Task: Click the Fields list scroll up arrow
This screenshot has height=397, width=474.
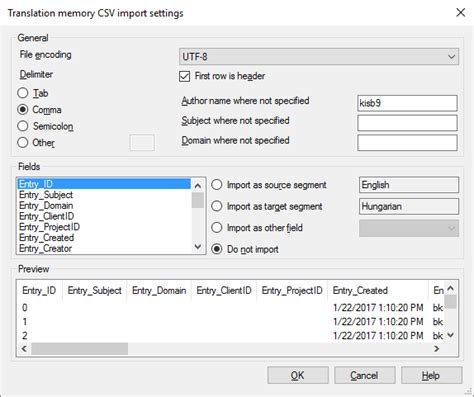Action: tap(198, 186)
